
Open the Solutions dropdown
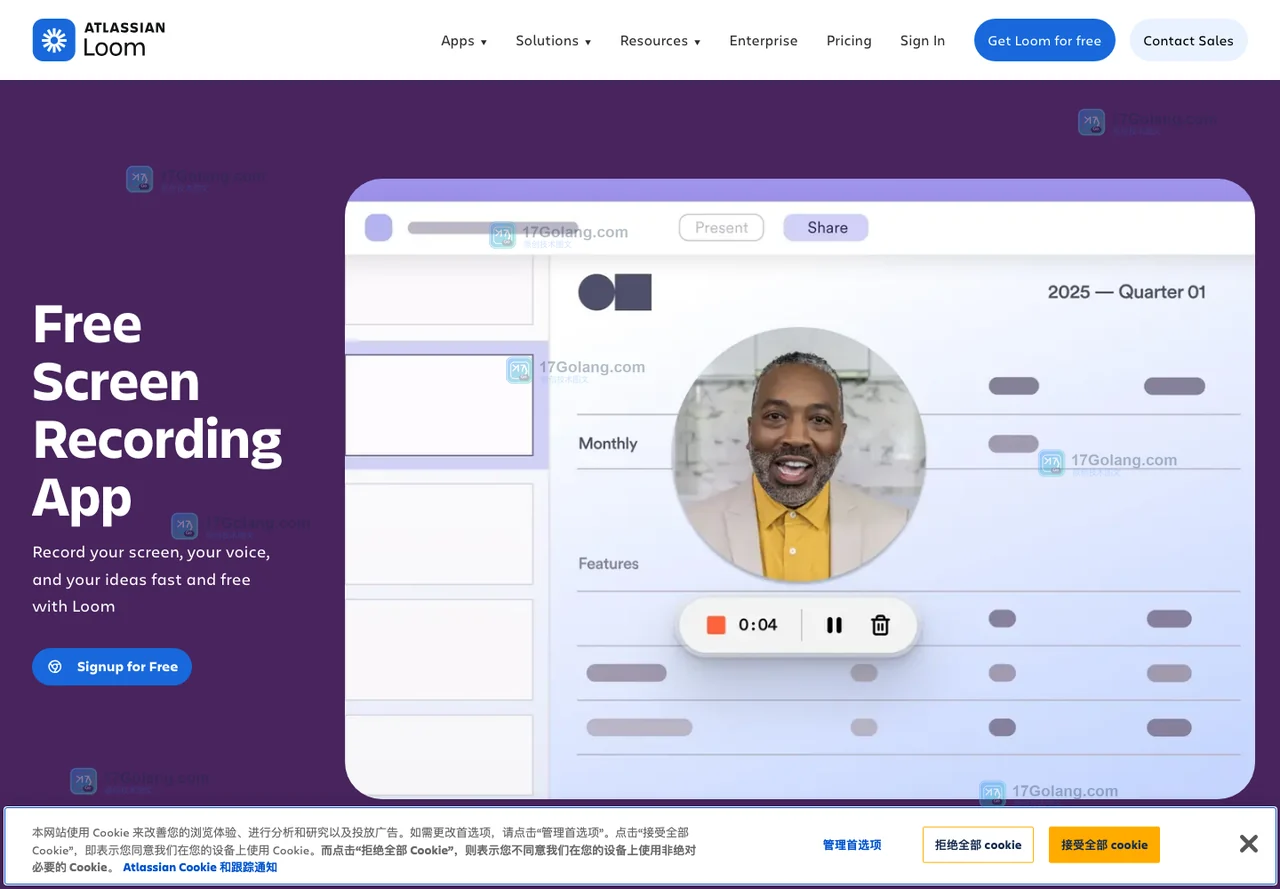(x=553, y=41)
